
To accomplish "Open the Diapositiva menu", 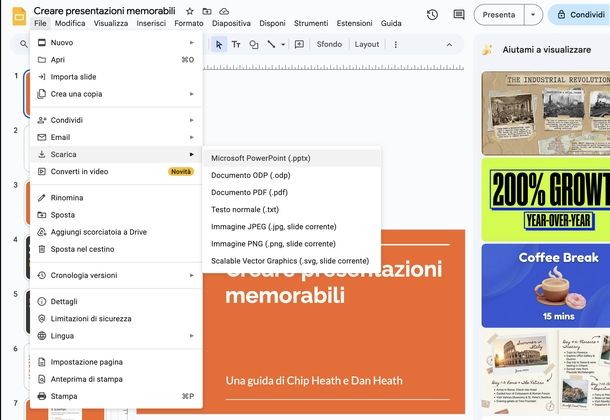I will point(231,23).
